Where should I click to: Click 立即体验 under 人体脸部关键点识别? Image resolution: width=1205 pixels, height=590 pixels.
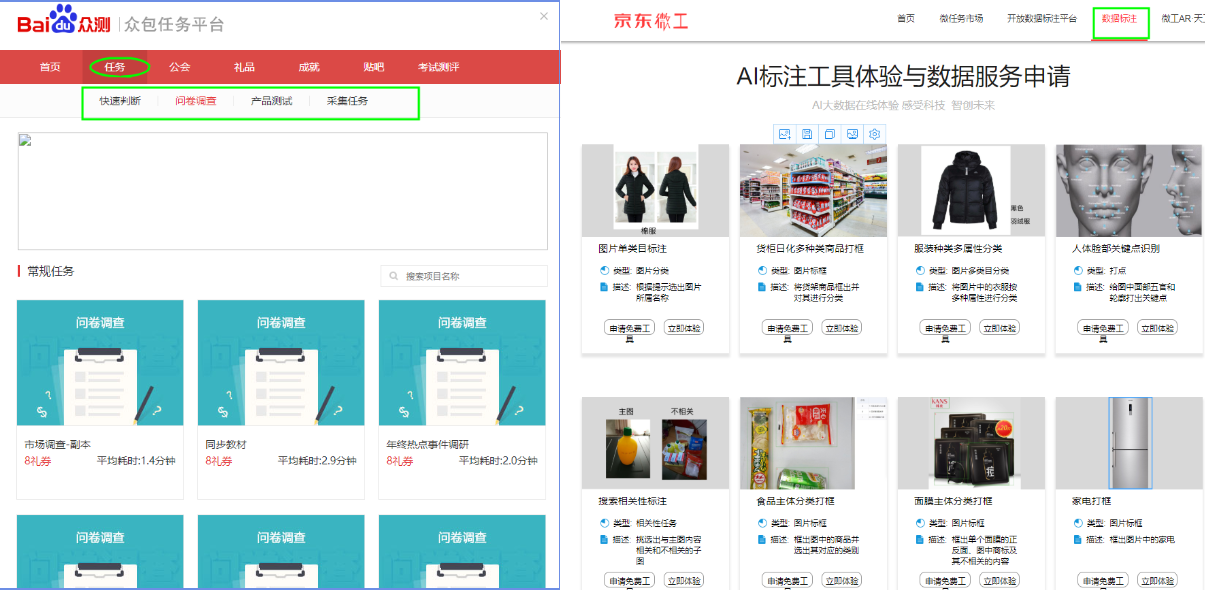tap(1158, 328)
